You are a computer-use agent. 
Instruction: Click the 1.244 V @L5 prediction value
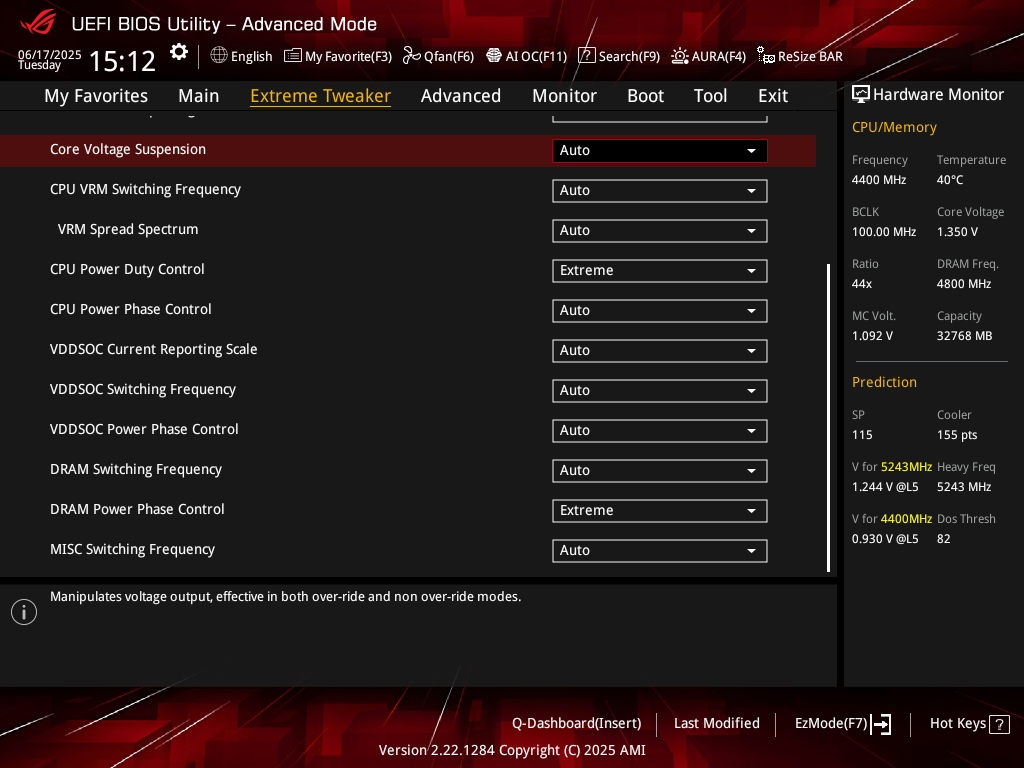[x=885, y=487]
